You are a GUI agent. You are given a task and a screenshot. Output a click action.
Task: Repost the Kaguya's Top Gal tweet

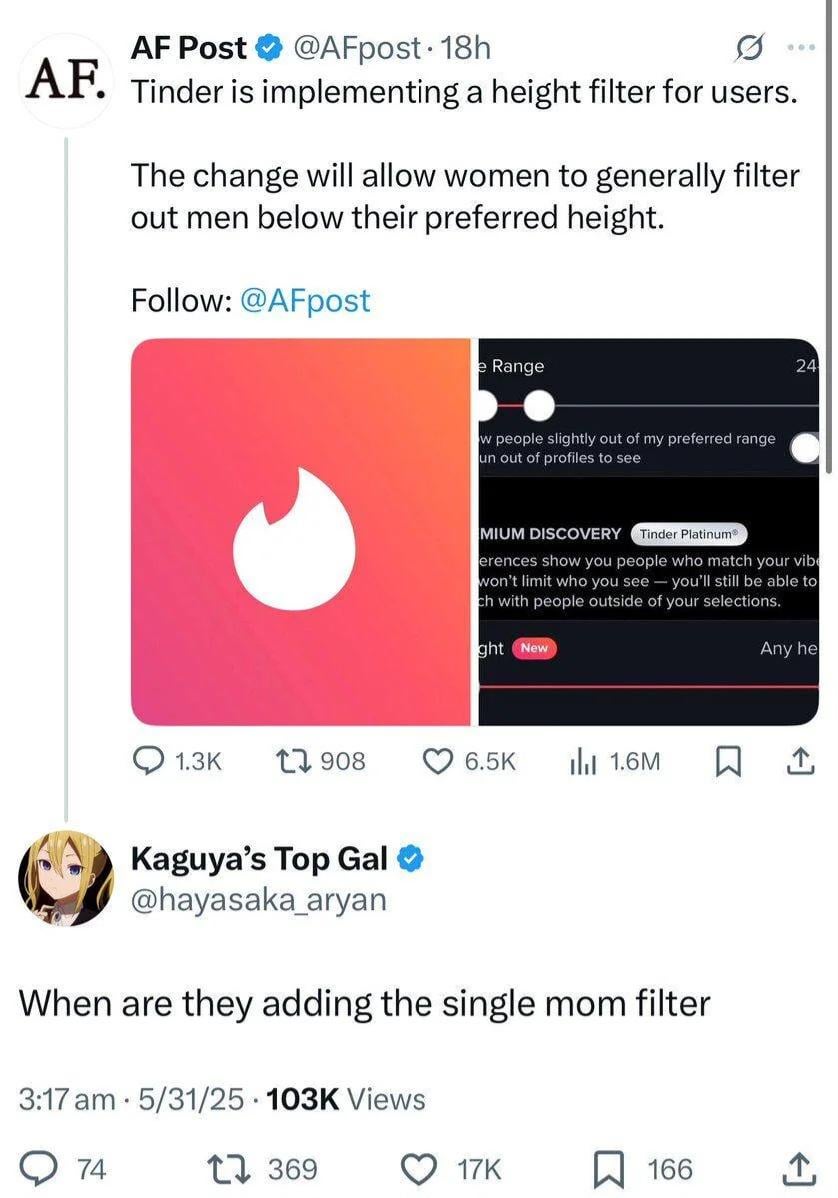click(x=238, y=1168)
